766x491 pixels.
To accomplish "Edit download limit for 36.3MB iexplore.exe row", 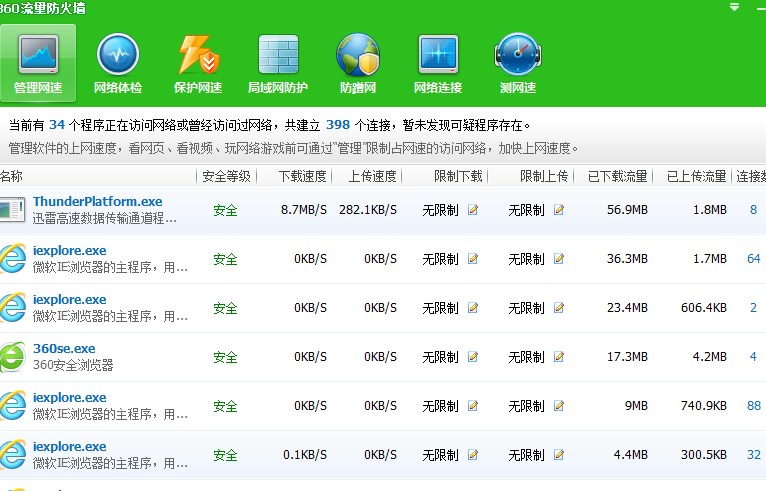I will coord(473,258).
